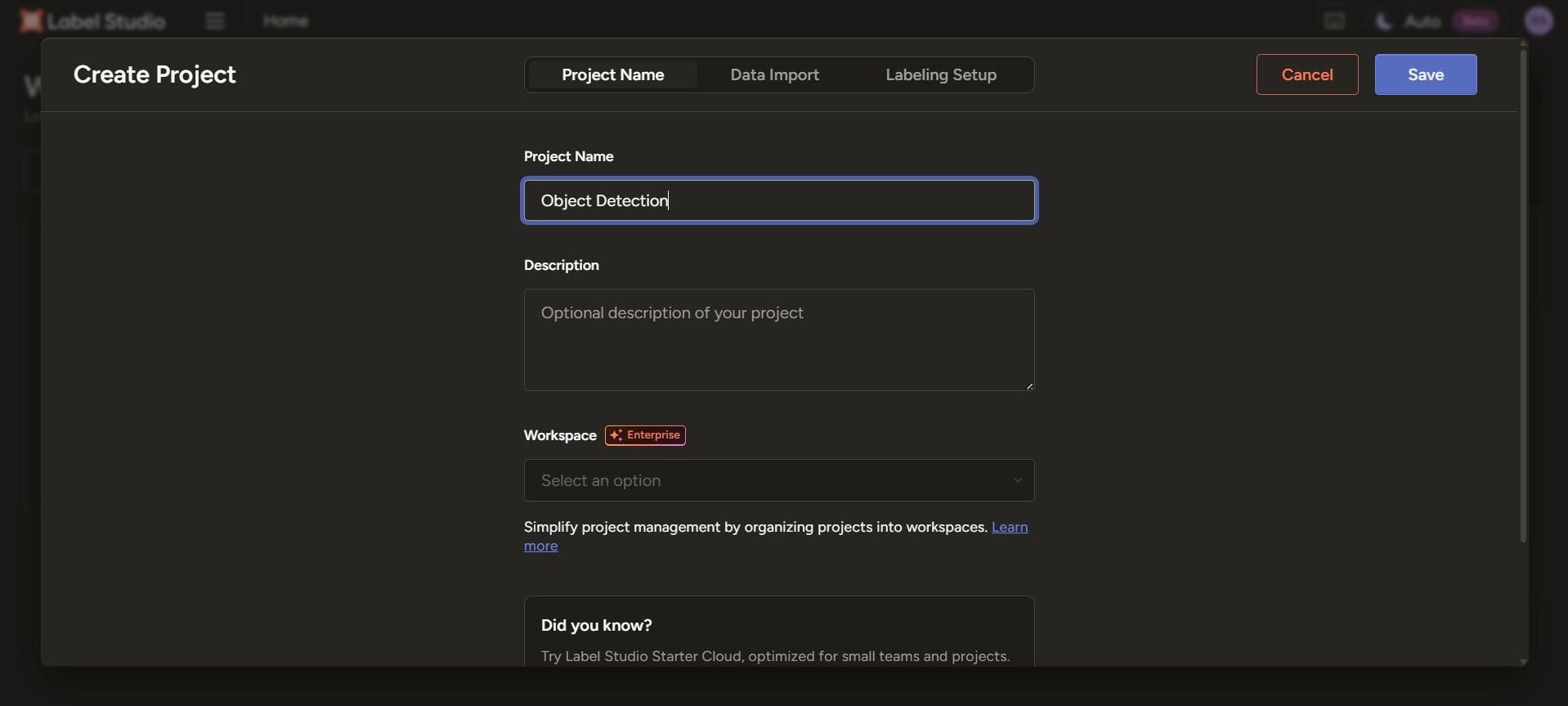The image size is (1568, 706).
Task: Focus the Project Name input field
Action: pos(779,200)
